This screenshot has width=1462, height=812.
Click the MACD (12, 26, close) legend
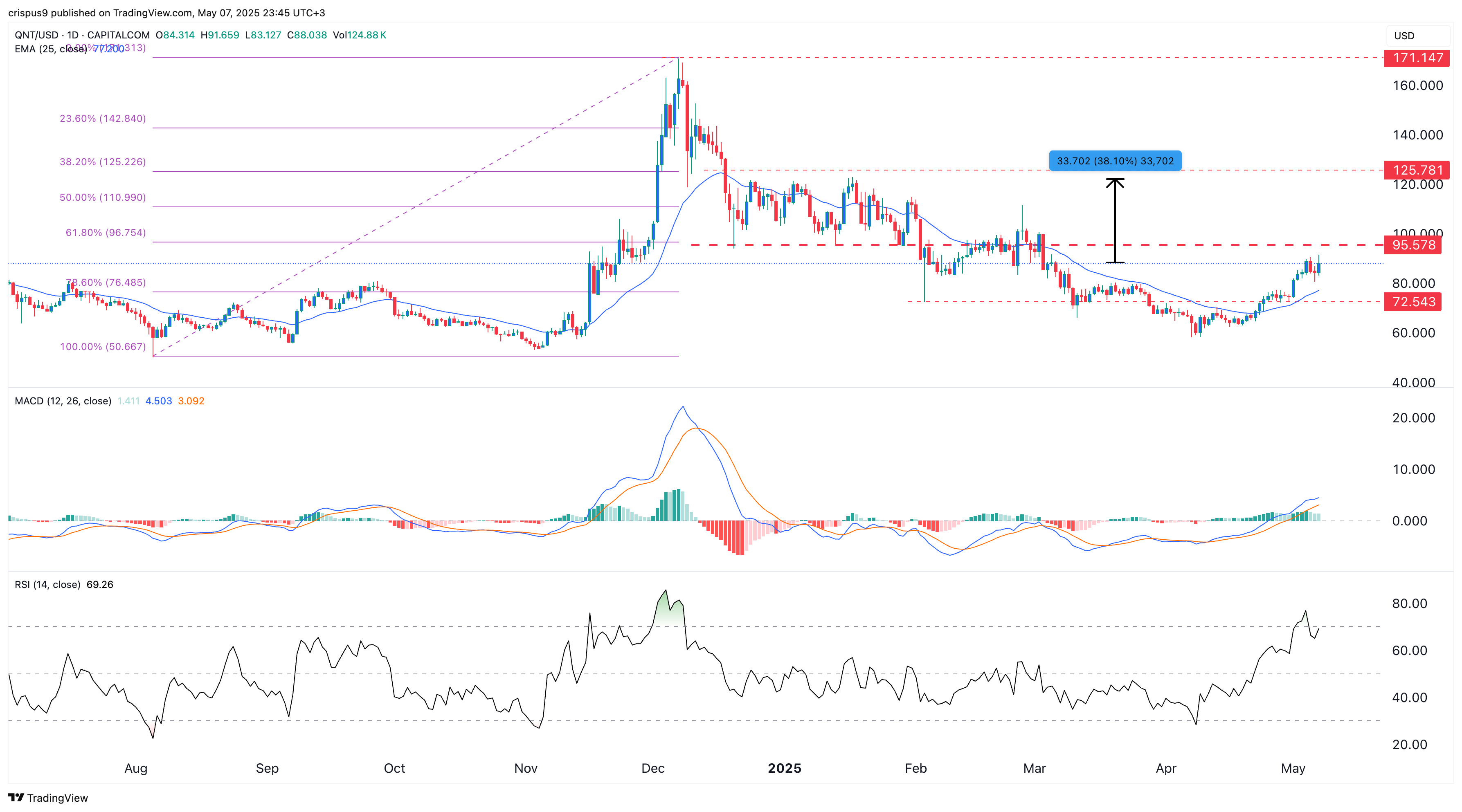pos(63,401)
